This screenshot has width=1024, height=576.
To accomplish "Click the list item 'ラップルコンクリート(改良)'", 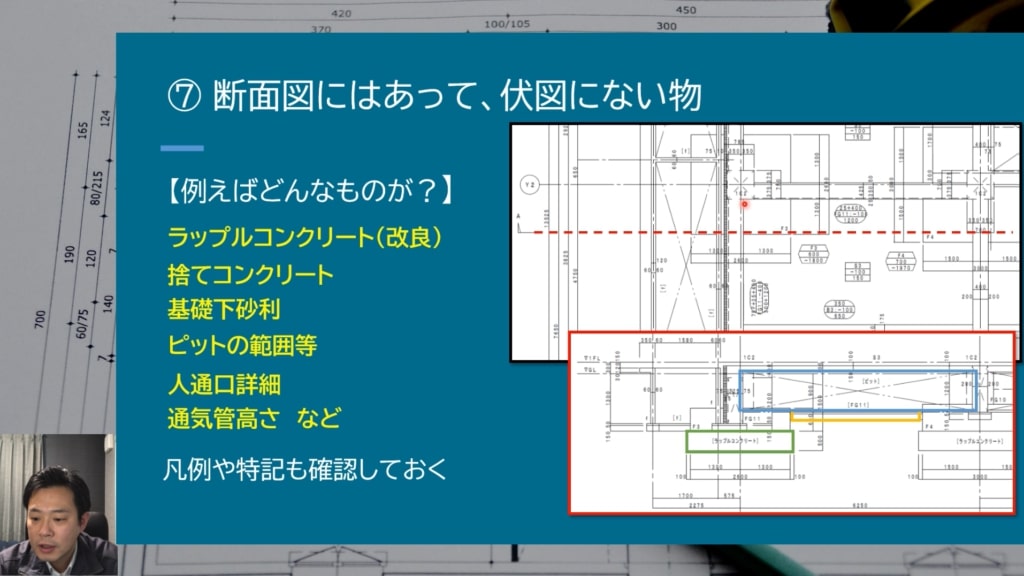I will coord(305,237).
